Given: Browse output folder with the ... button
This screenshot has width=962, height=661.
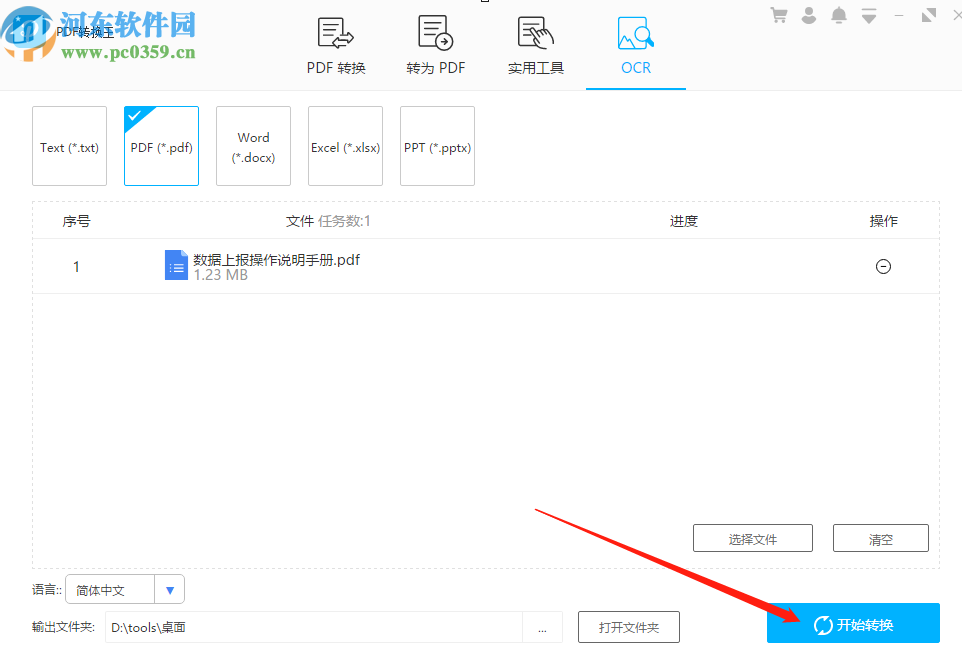Looking at the screenshot, I should pyautogui.click(x=542, y=627).
